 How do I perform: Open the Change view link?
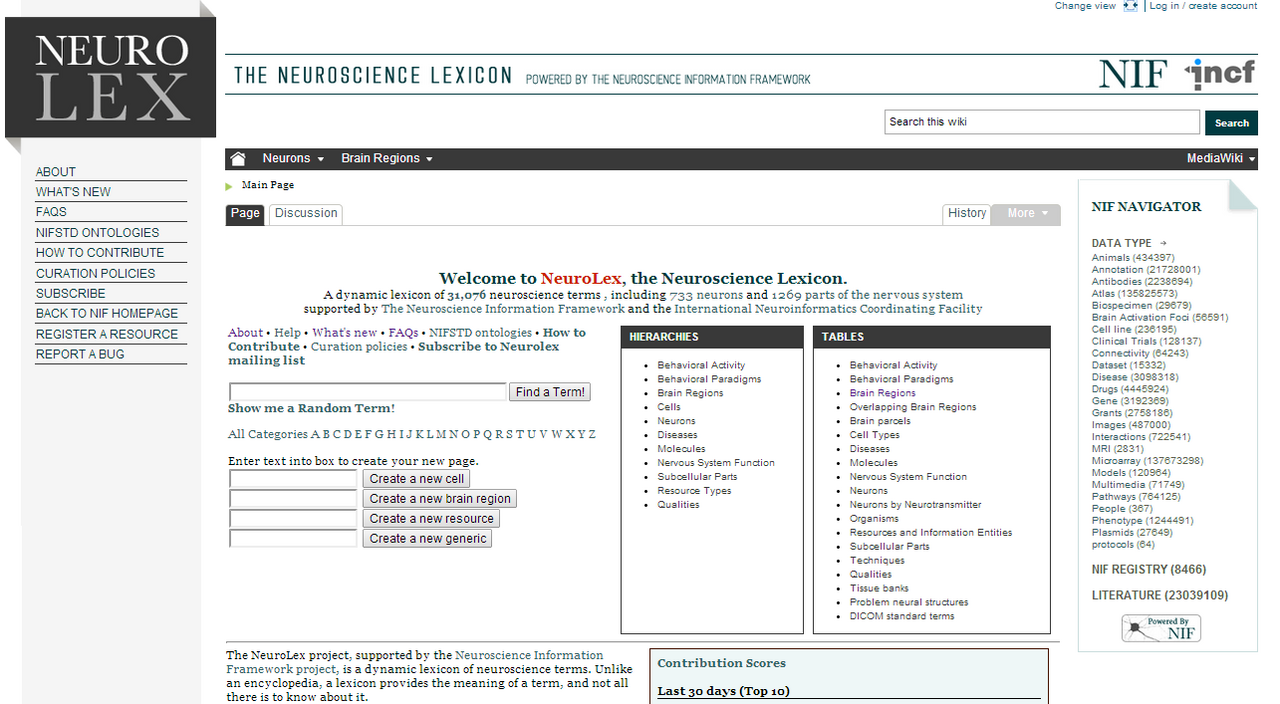point(1085,6)
